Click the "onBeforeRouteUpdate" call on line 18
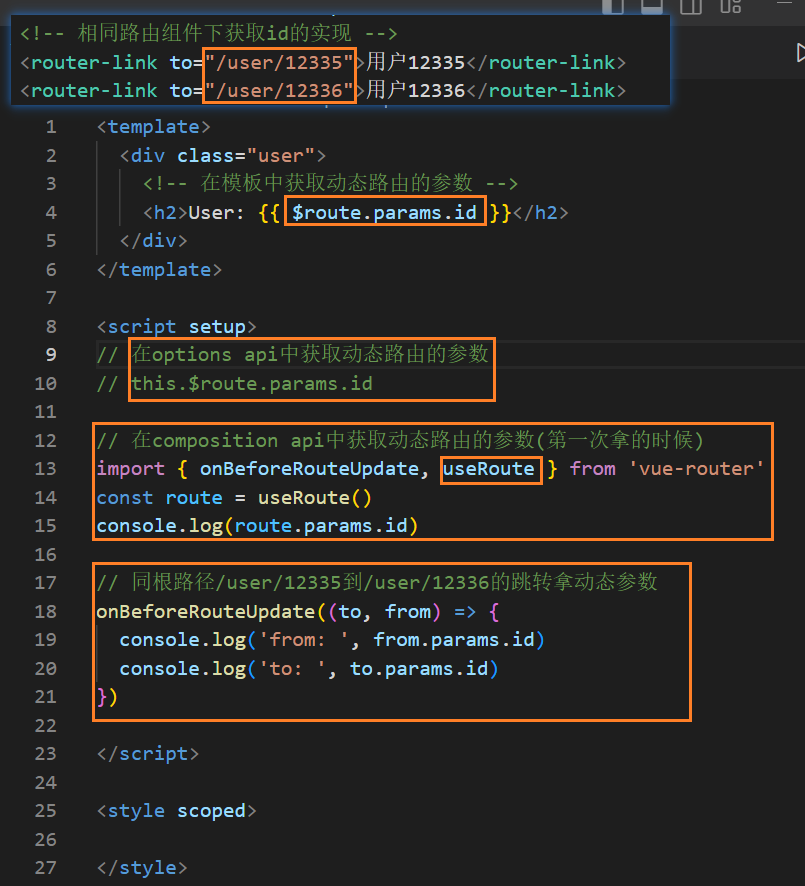 (x=206, y=611)
